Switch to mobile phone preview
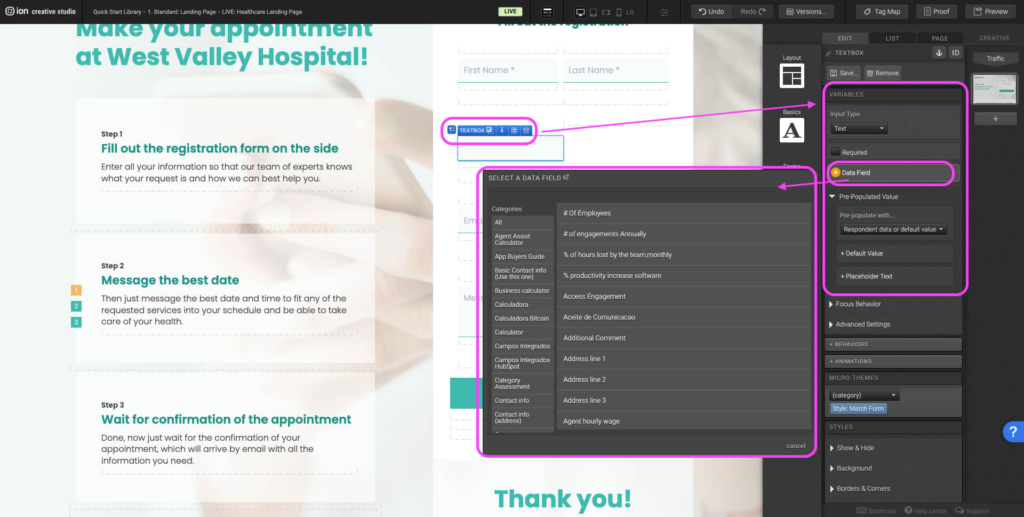This screenshot has height=517, width=1024. 618,12
